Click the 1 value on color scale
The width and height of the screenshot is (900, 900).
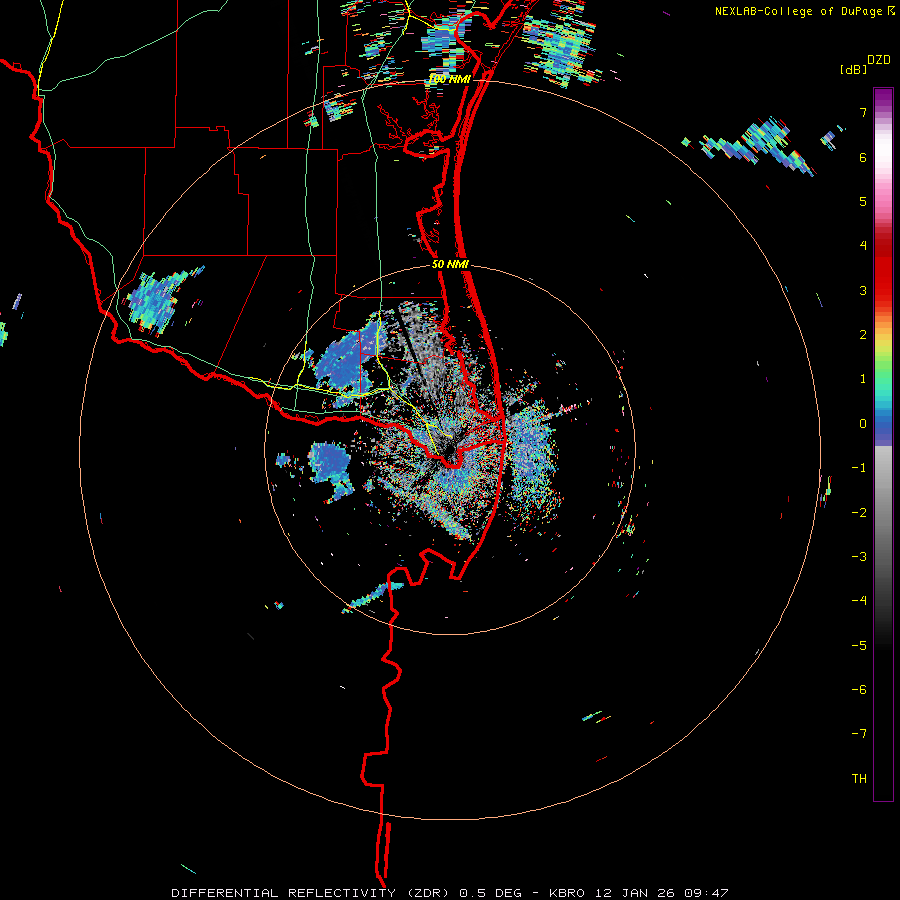pyautogui.click(x=863, y=379)
